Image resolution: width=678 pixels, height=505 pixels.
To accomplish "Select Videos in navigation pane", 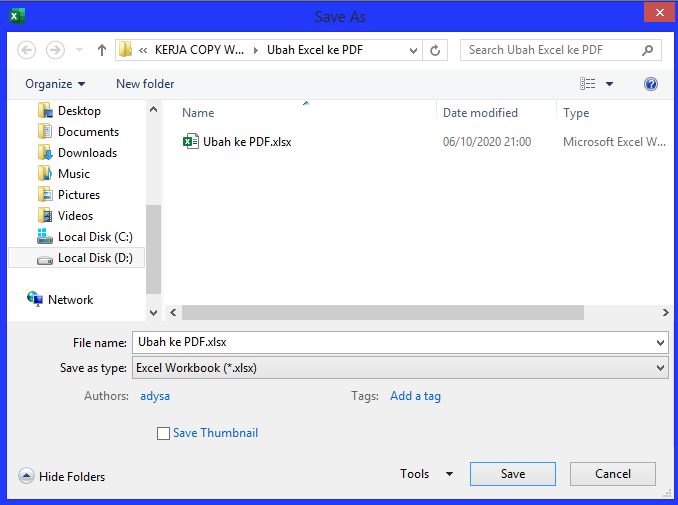I will (x=75, y=216).
